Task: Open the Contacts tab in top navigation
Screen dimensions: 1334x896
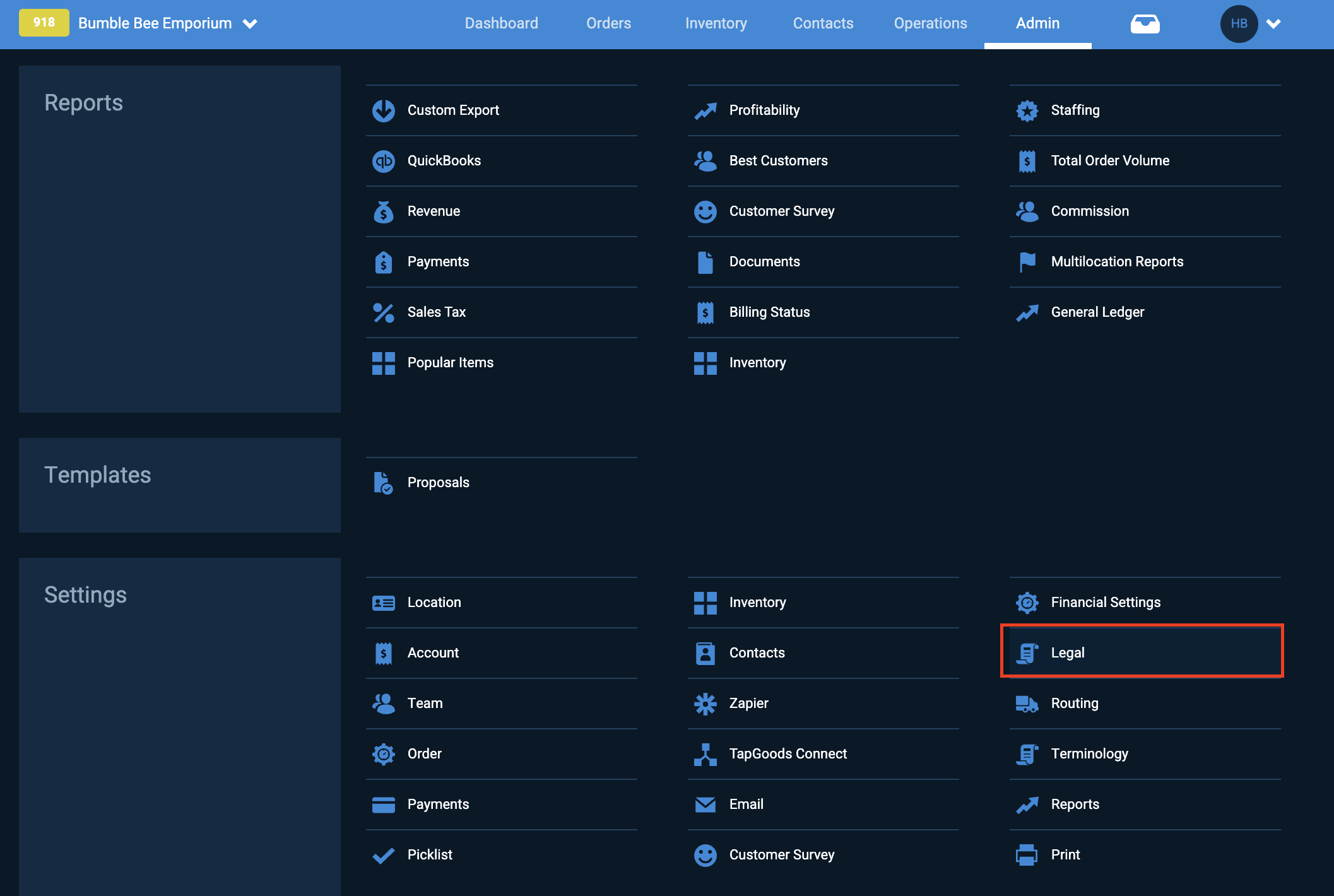Action: (x=823, y=23)
